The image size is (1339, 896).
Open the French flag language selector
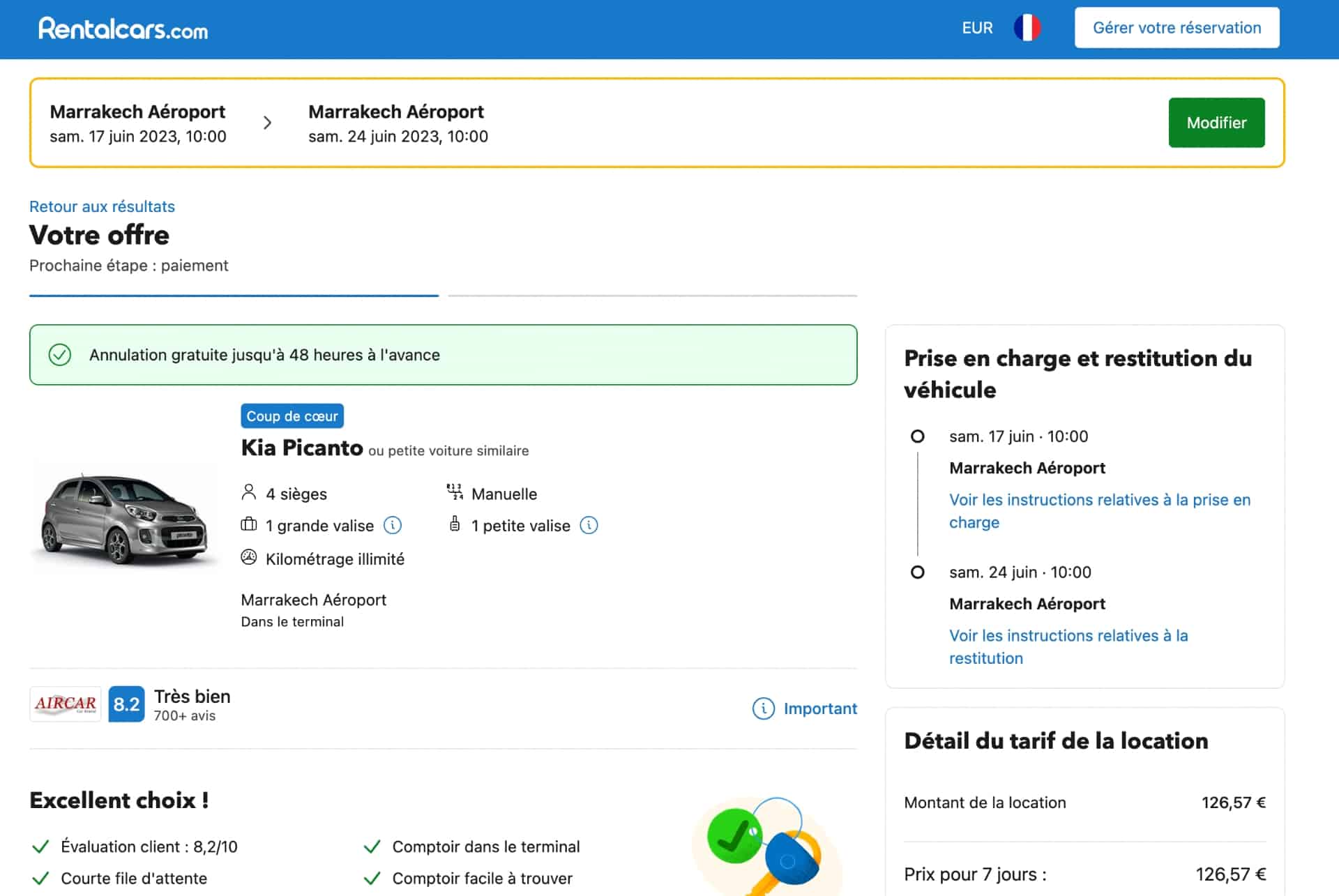1027,28
